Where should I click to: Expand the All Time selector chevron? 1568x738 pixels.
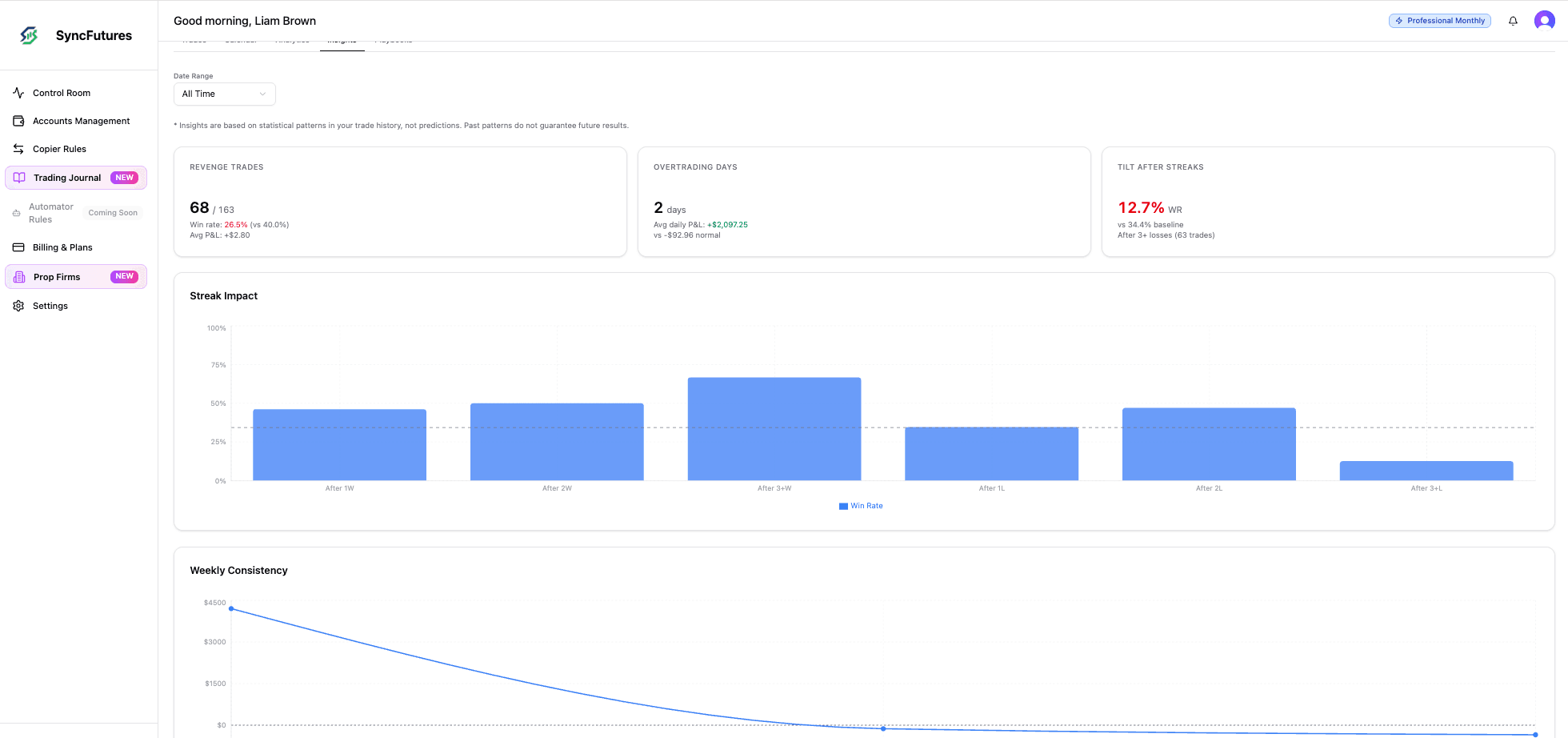pos(262,94)
